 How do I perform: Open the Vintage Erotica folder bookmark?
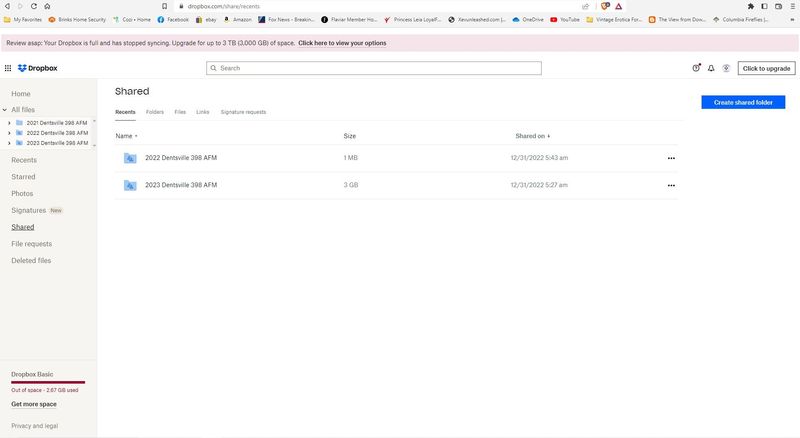pos(614,19)
